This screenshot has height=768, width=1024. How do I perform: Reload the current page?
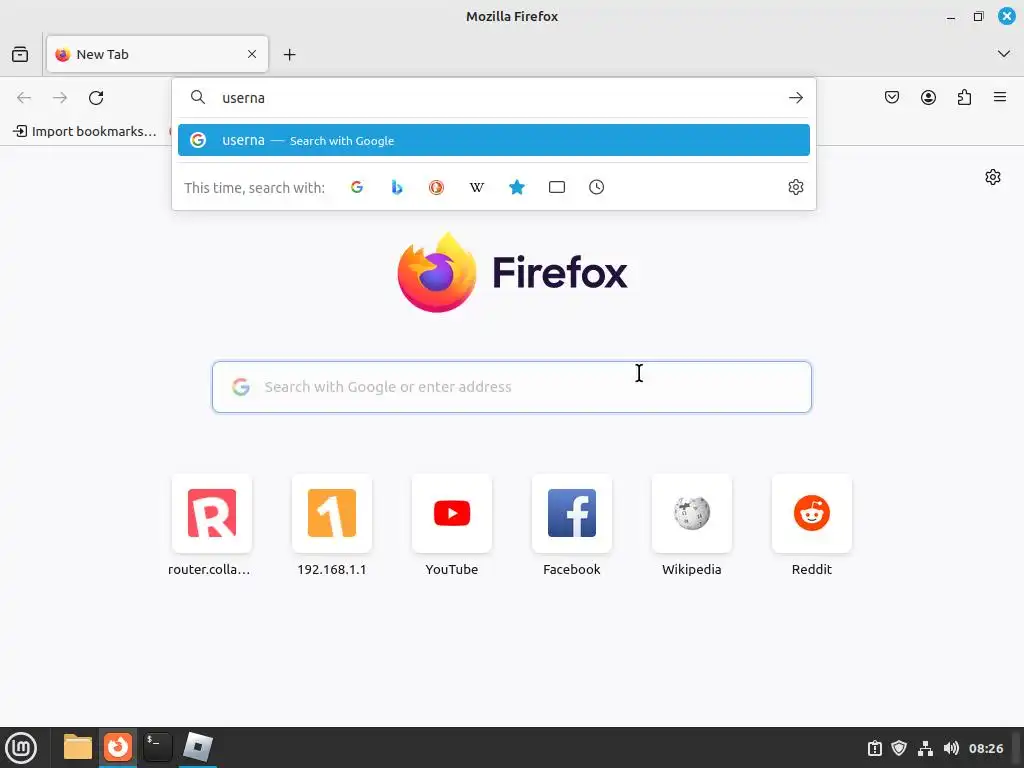[x=96, y=98]
